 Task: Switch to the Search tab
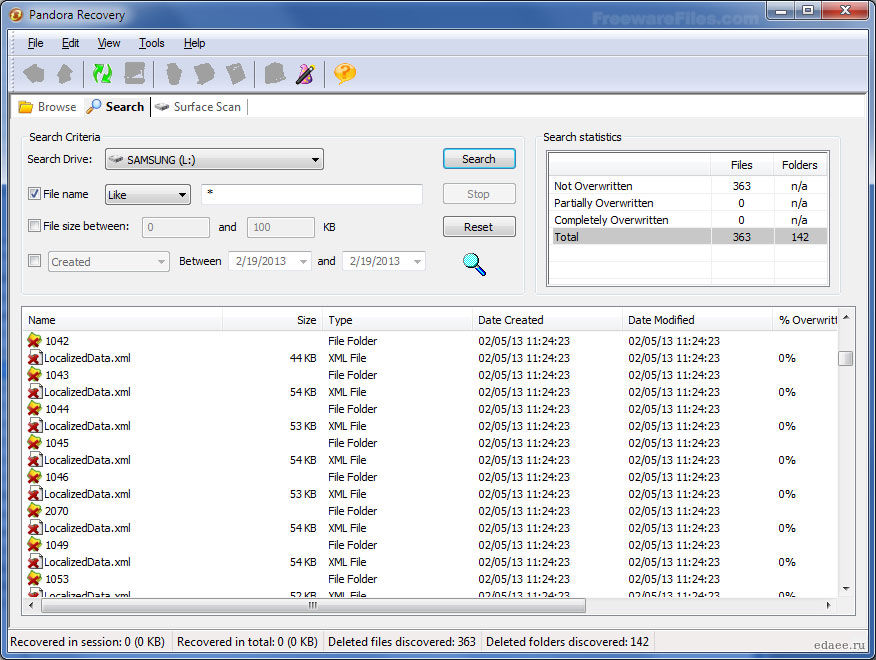coord(116,107)
